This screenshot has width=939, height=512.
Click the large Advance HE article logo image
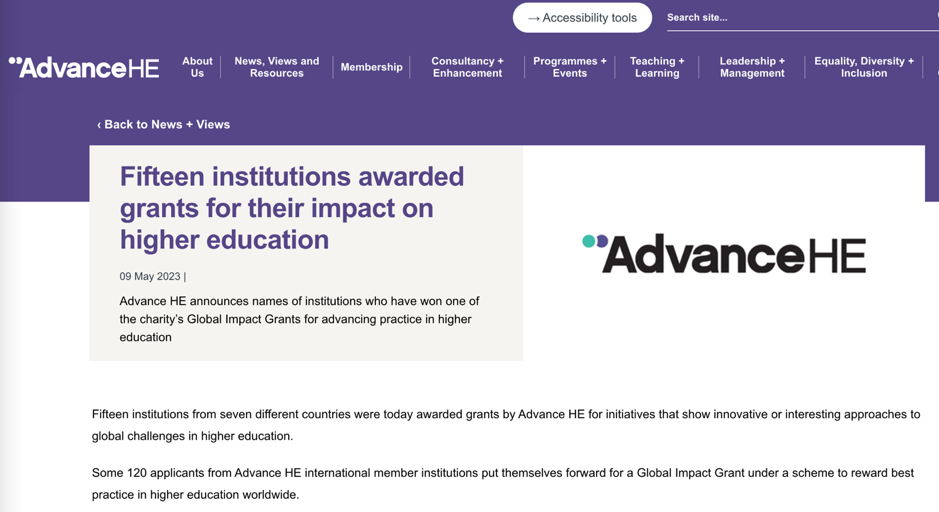coord(724,254)
